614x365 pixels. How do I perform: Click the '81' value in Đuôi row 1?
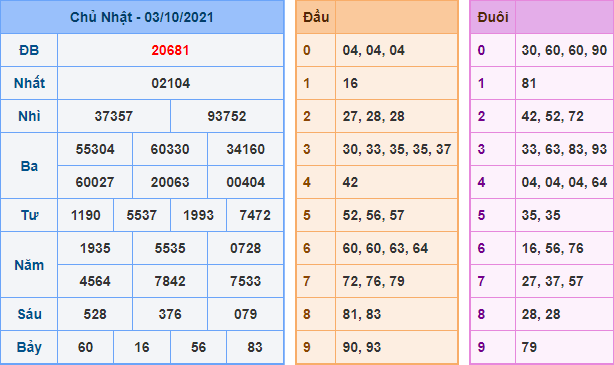point(529,83)
